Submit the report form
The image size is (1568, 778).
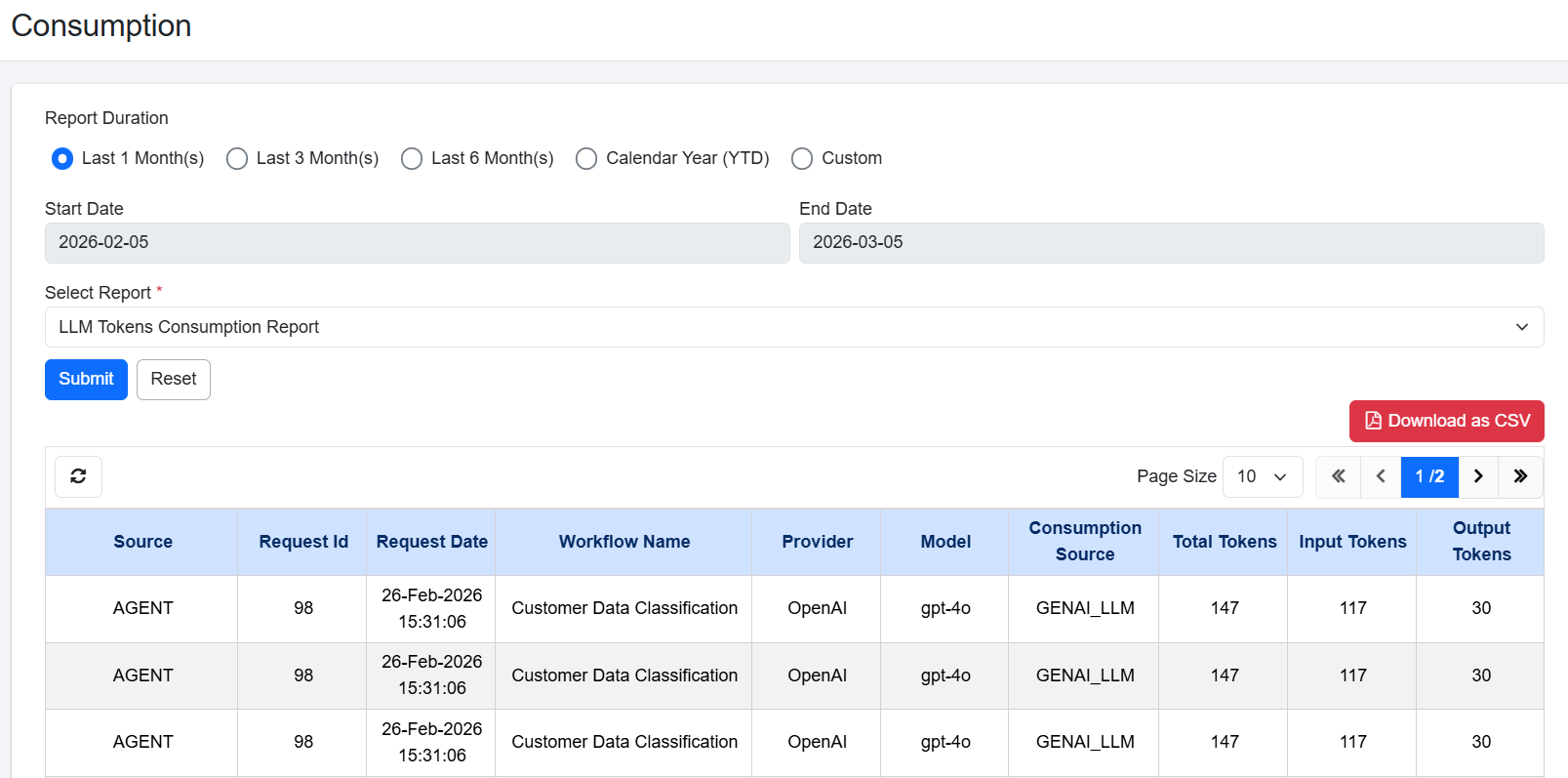click(86, 379)
